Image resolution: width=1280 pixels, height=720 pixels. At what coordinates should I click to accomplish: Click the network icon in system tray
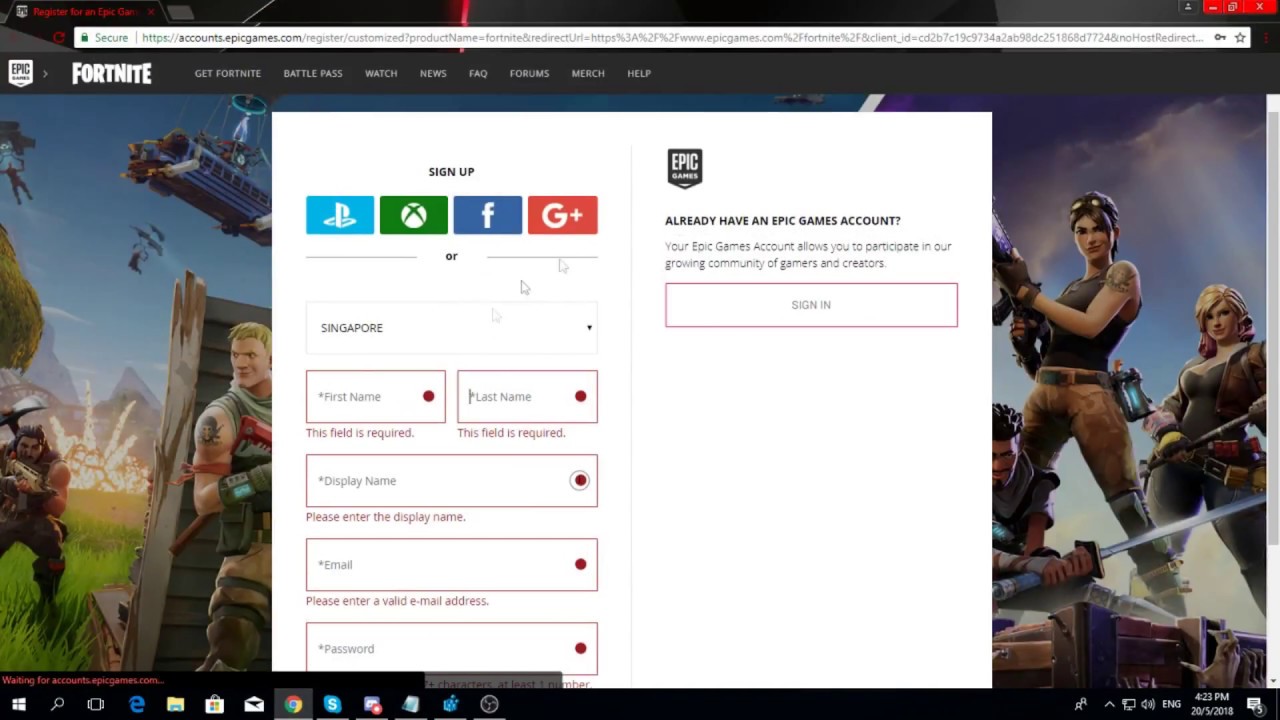click(1128, 704)
